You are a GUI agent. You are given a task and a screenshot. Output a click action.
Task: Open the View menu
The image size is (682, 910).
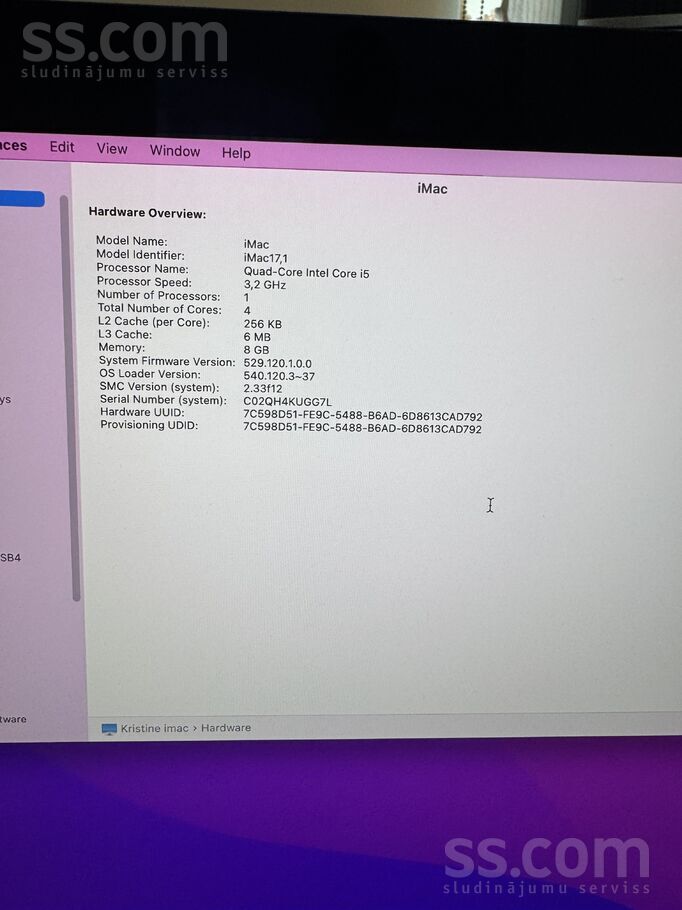pyautogui.click(x=112, y=149)
